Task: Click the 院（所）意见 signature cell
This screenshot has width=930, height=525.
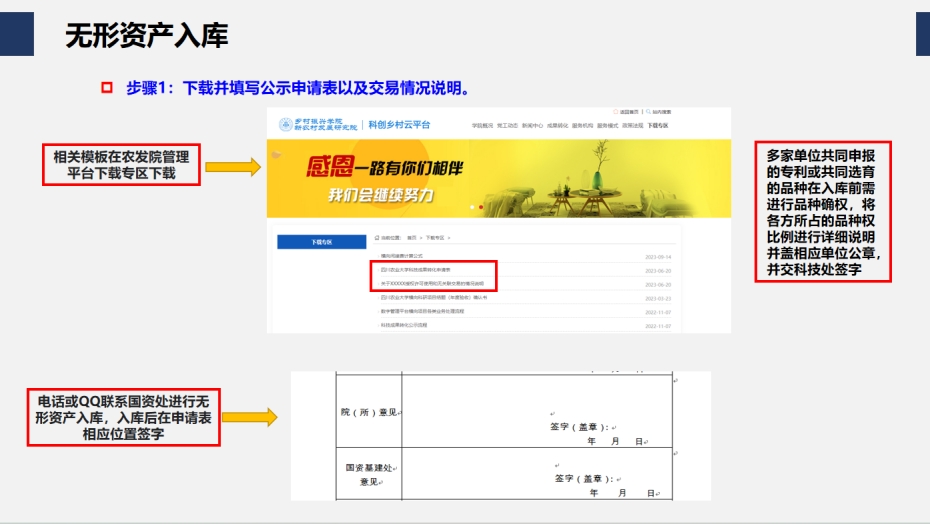Action: point(537,410)
